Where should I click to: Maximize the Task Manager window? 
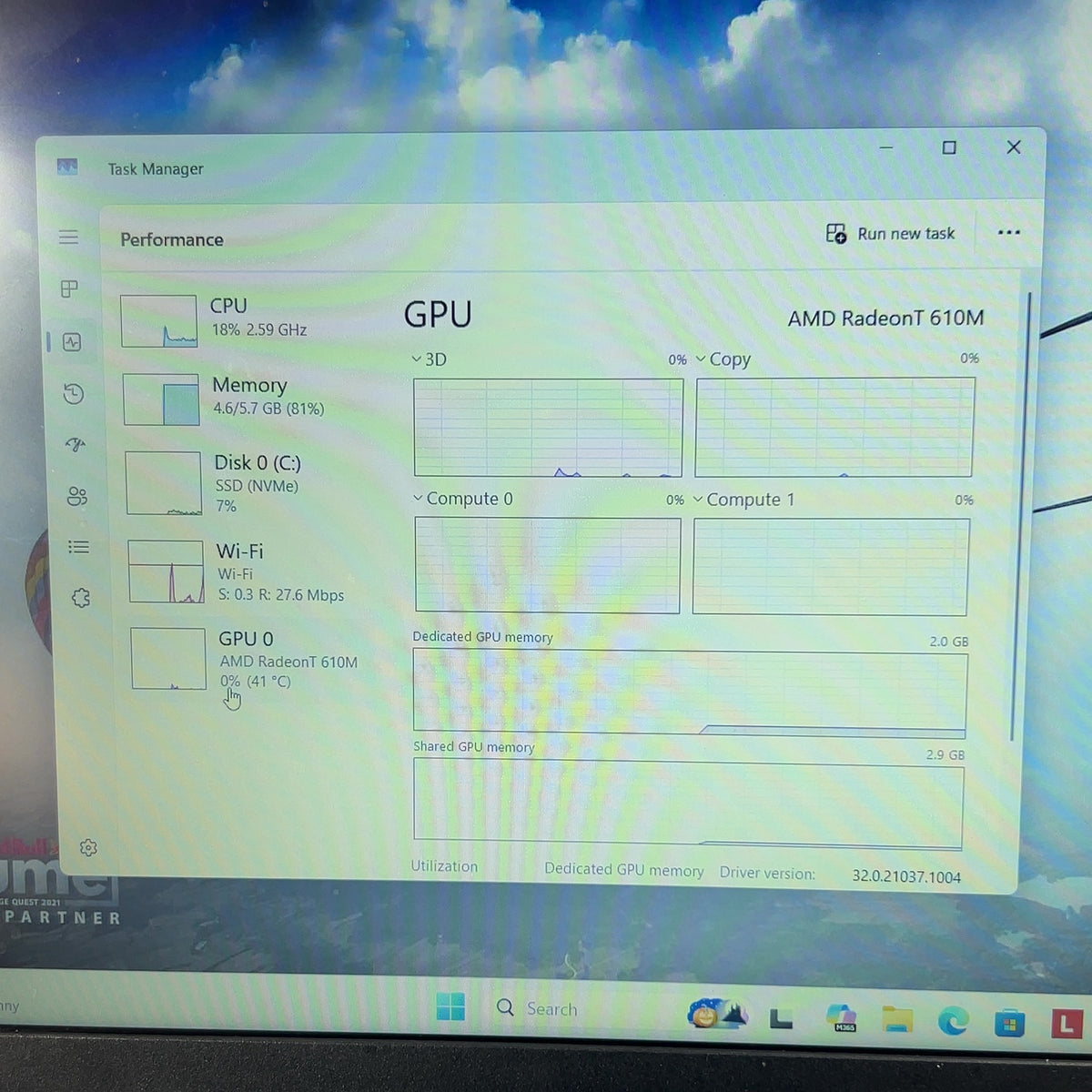coord(949,147)
